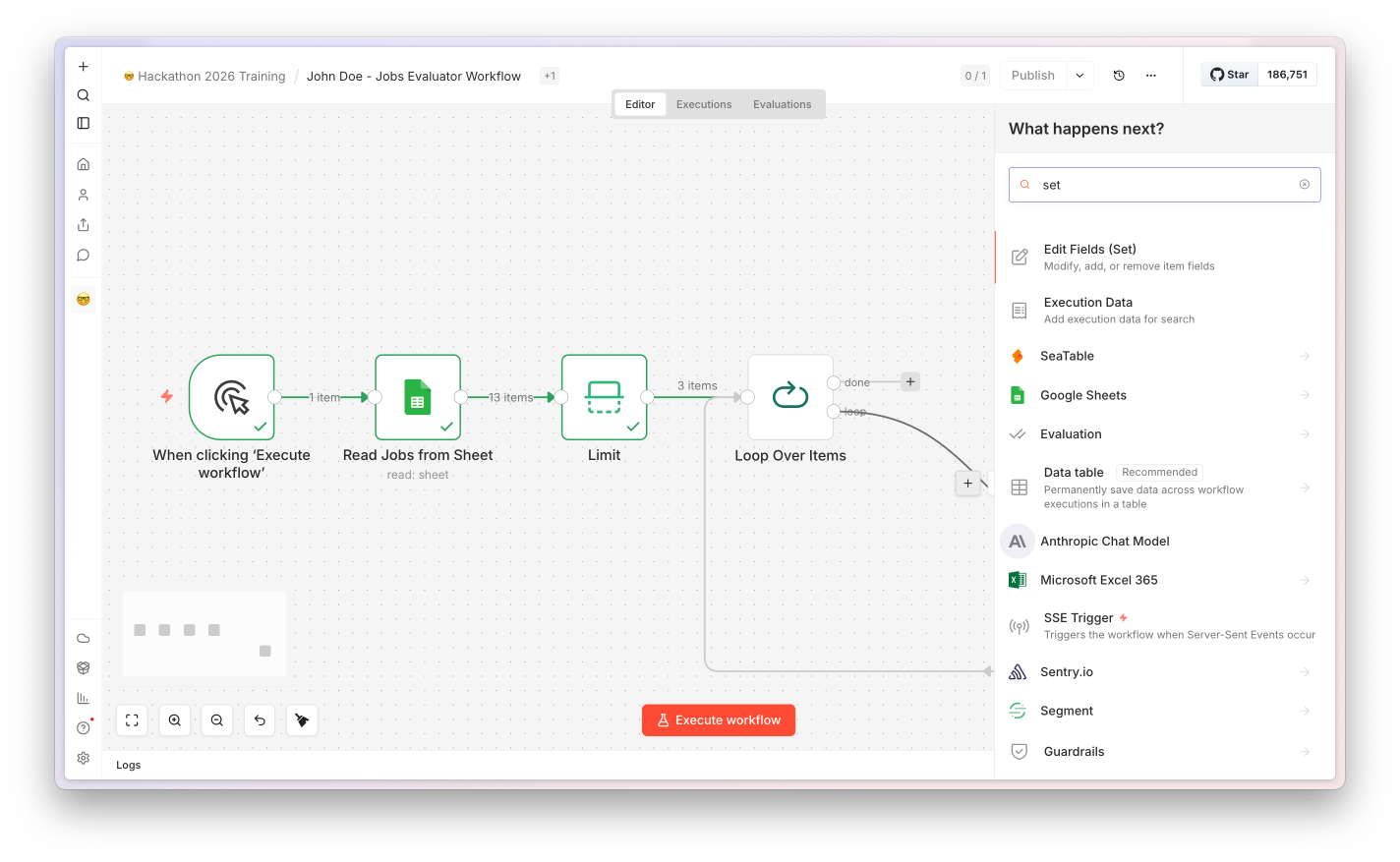
Task: Expand the SeaTable actions arrow
Action: coord(1305,356)
